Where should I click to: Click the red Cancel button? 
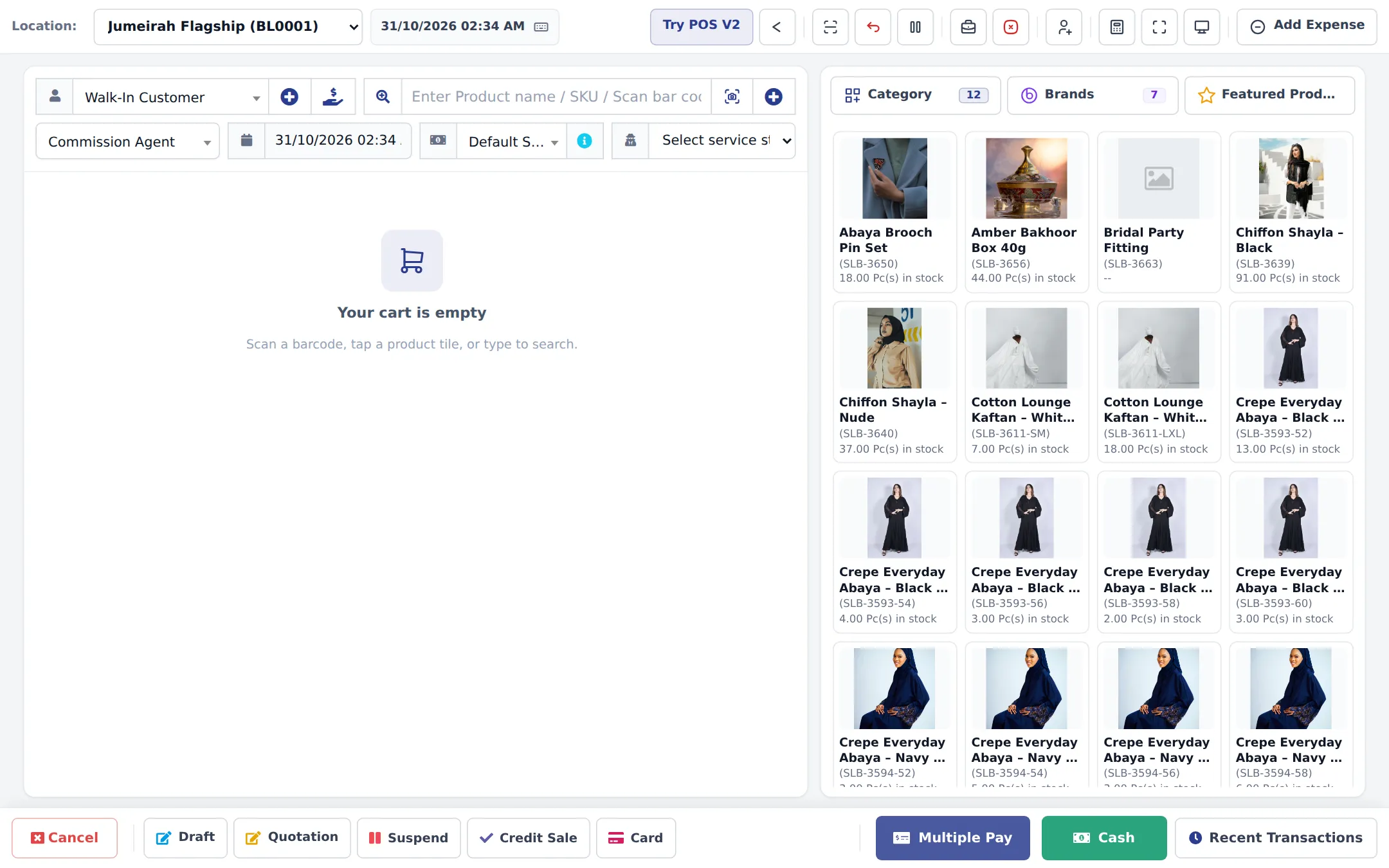click(64, 838)
